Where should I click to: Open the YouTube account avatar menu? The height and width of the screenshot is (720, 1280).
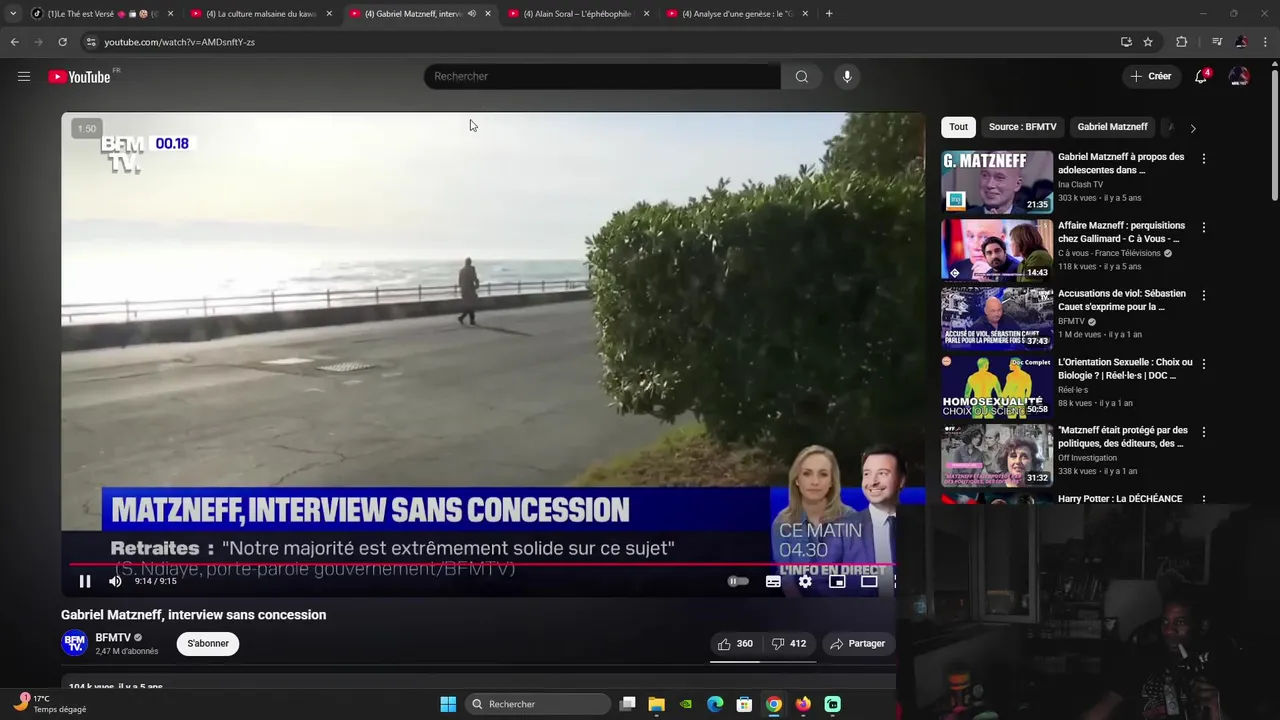coord(1239,76)
